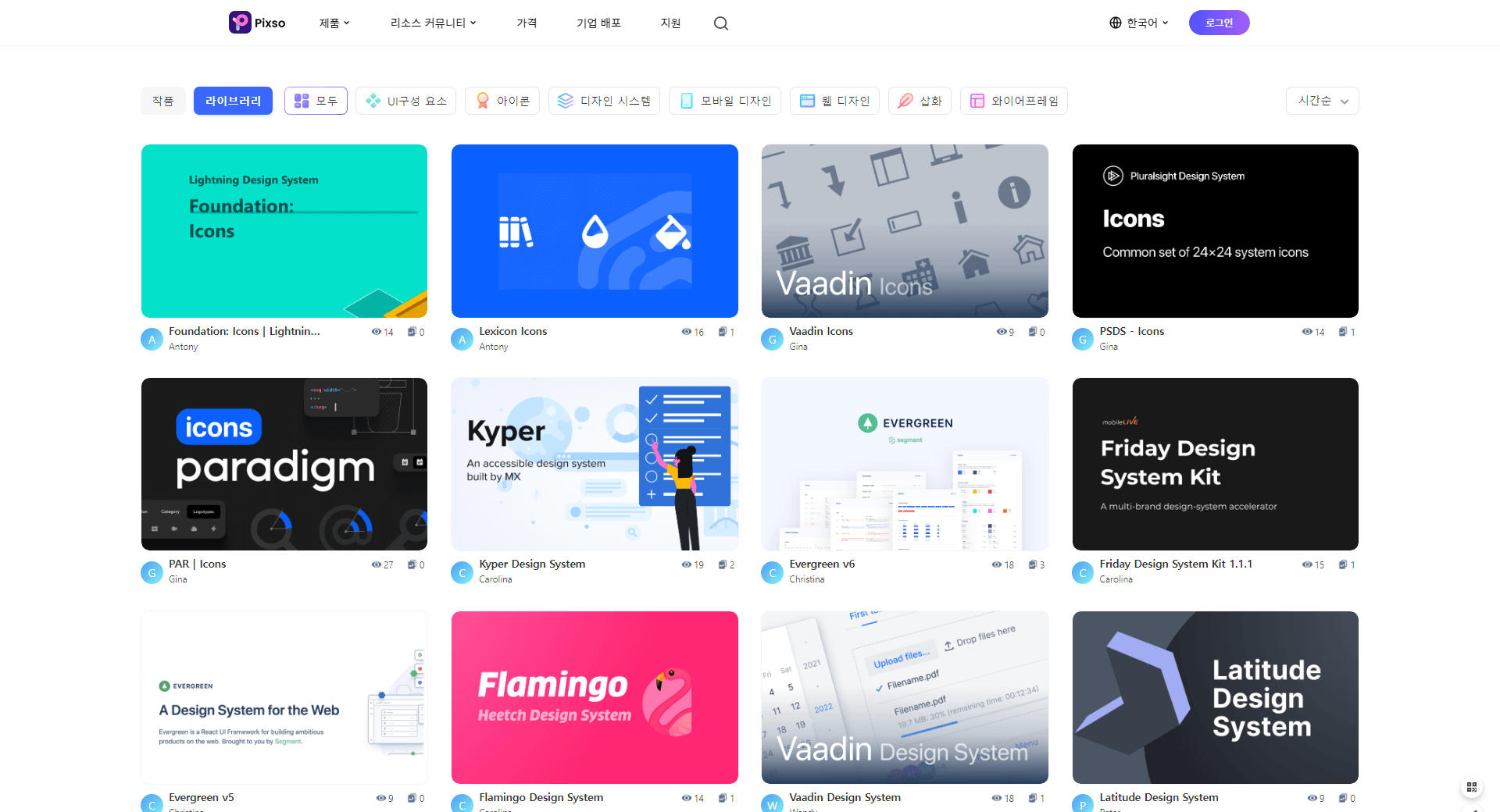This screenshot has height=812, width=1500.
Task: Open the Flamingo Heetch Design System thumbnail
Action: [595, 697]
